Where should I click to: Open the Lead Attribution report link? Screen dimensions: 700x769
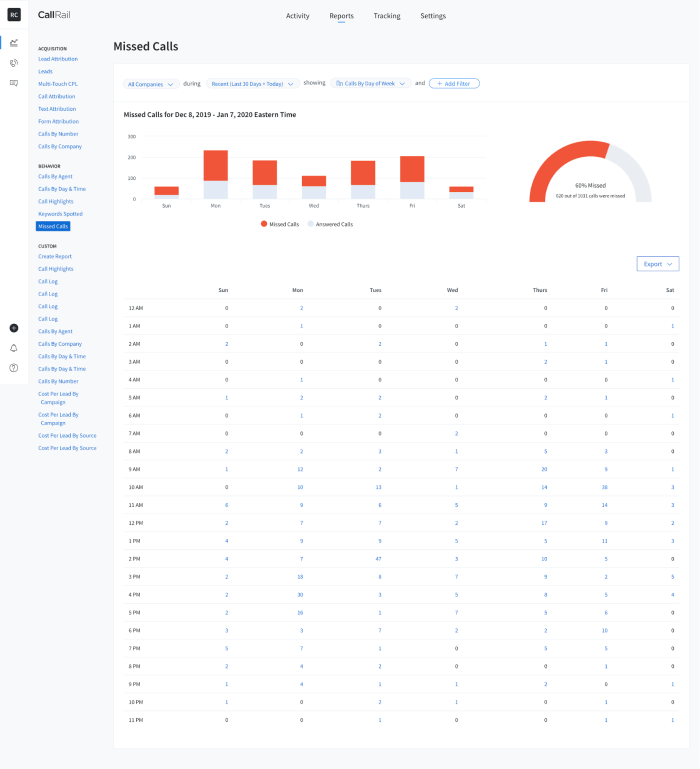58,59
